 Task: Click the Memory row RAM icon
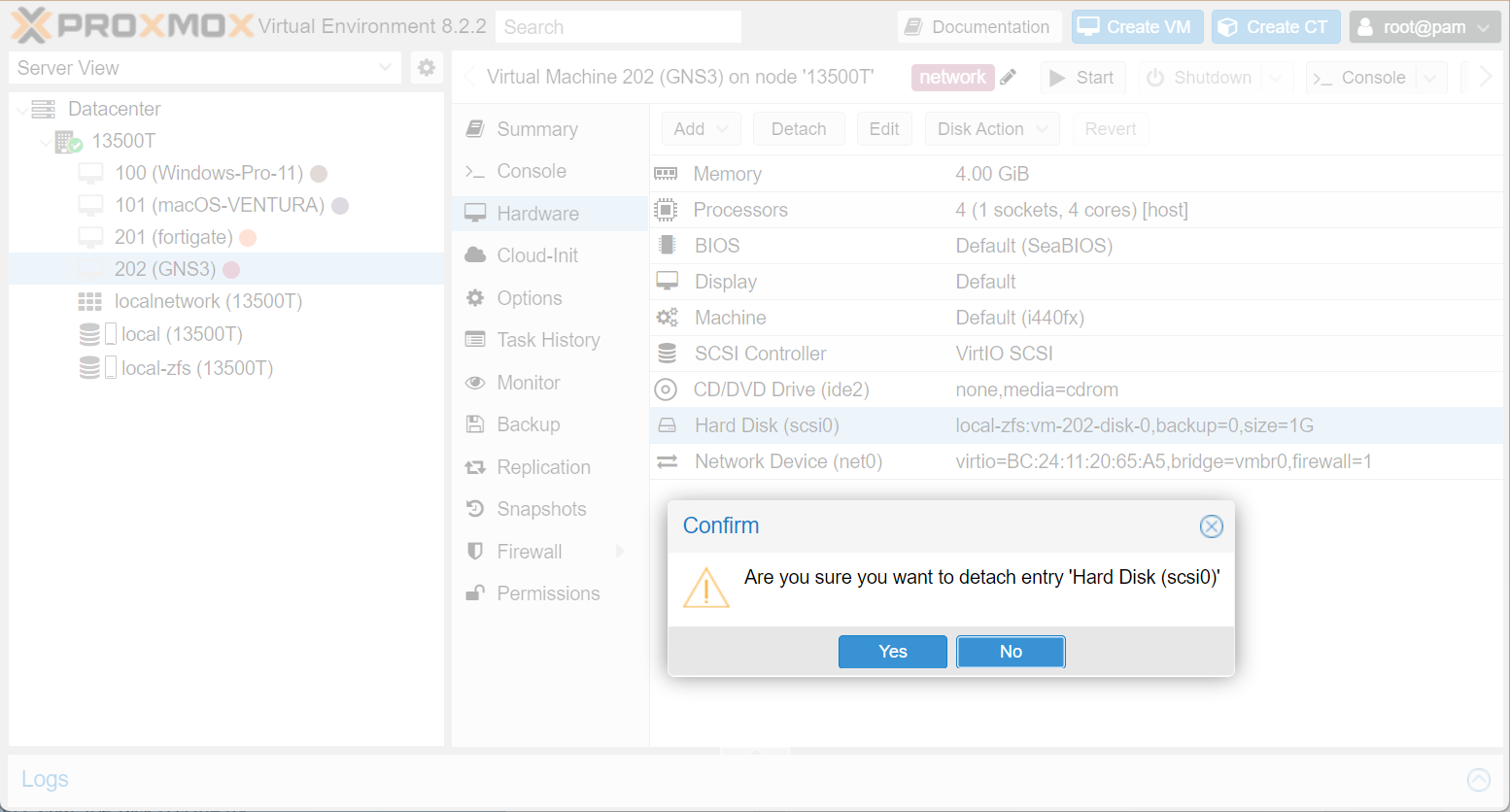[x=666, y=174]
